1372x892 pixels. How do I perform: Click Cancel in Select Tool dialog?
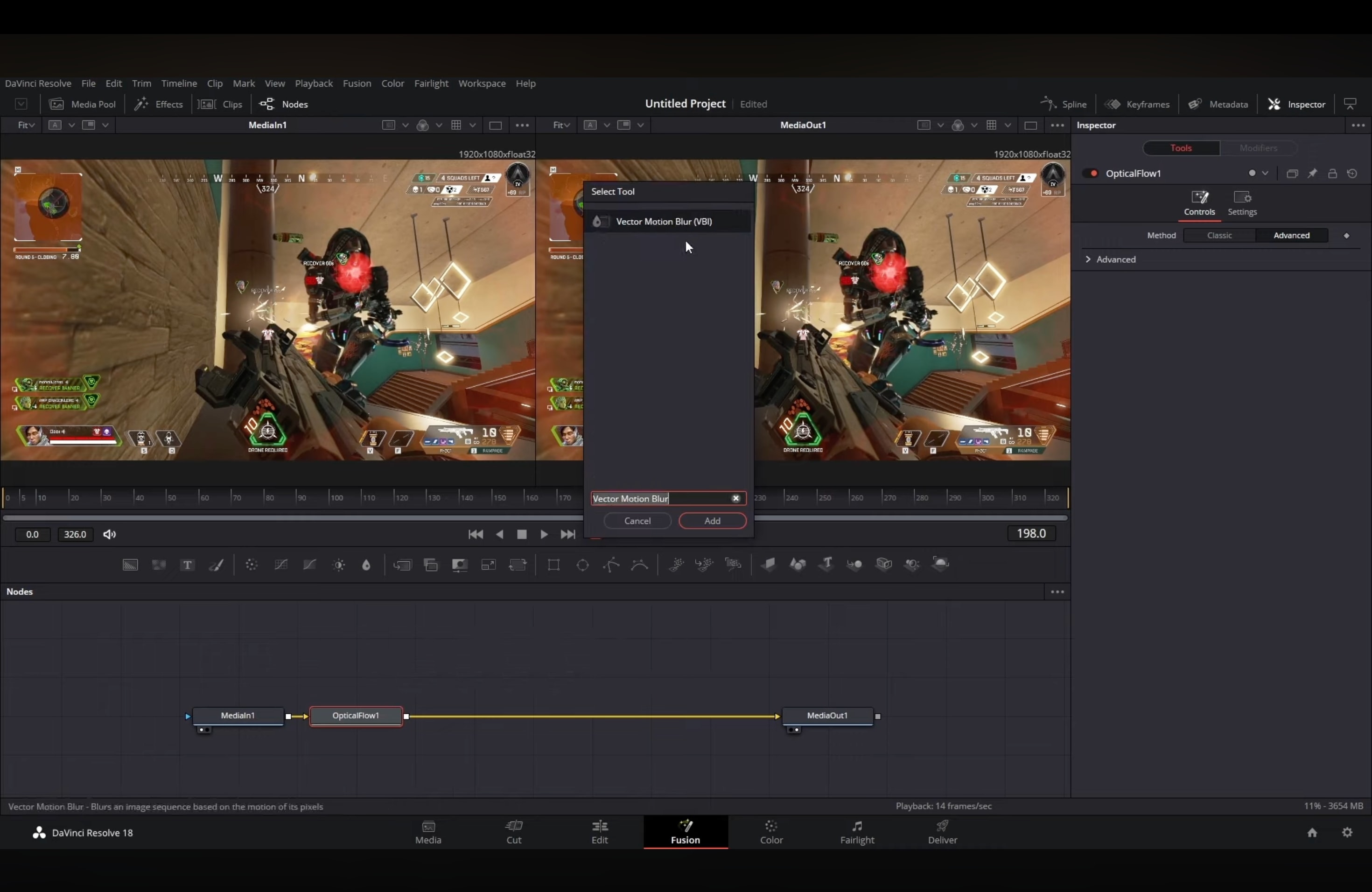637,521
